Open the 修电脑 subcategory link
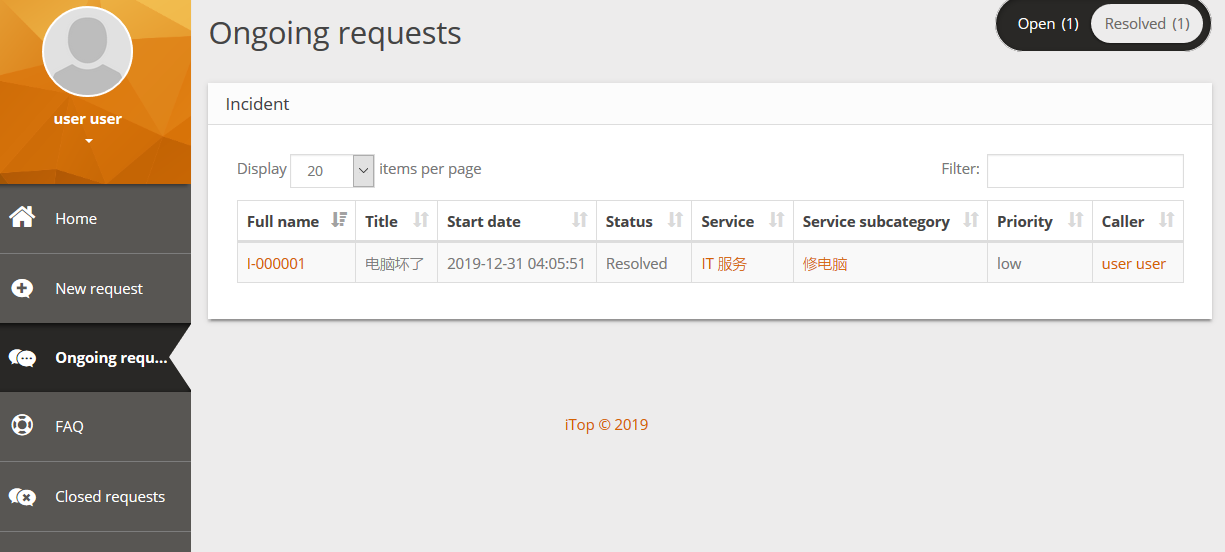The image size is (1225, 552). 825,264
